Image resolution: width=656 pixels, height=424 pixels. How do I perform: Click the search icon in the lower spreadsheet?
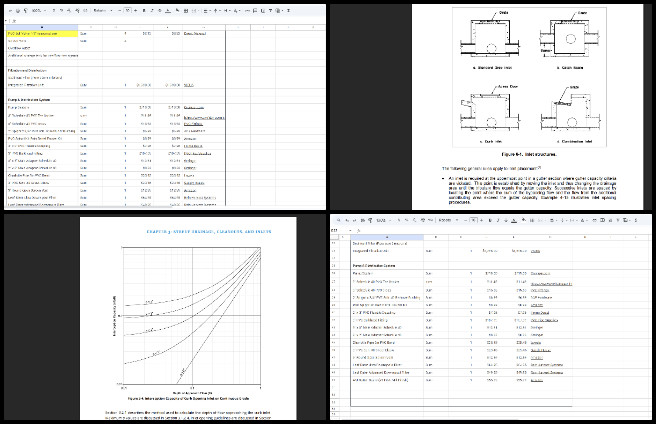338,220
